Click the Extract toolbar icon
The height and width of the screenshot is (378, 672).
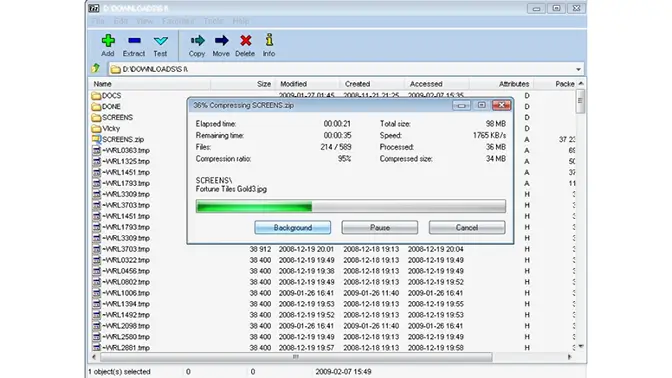click(134, 41)
